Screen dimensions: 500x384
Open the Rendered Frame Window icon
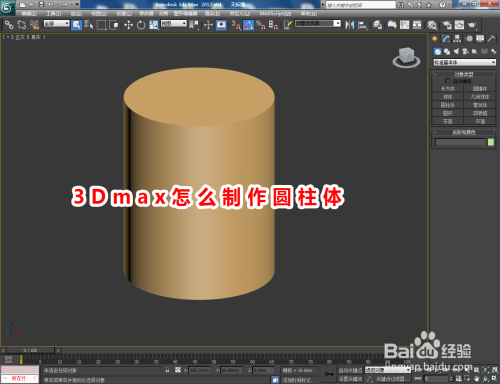(x=459, y=25)
